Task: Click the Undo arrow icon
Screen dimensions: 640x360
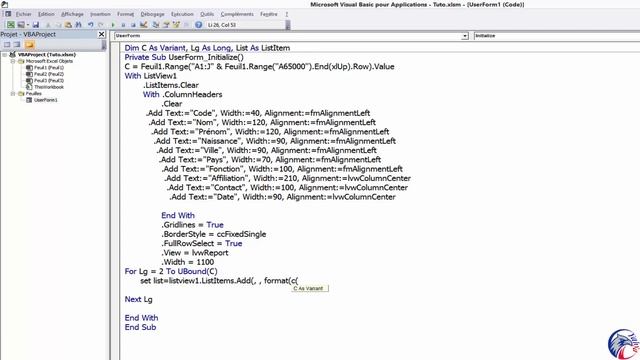Action: [x=91, y=25]
